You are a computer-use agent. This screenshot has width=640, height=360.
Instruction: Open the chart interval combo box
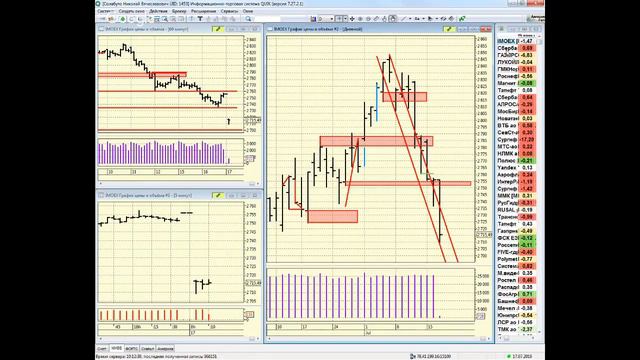tap(326, 19)
